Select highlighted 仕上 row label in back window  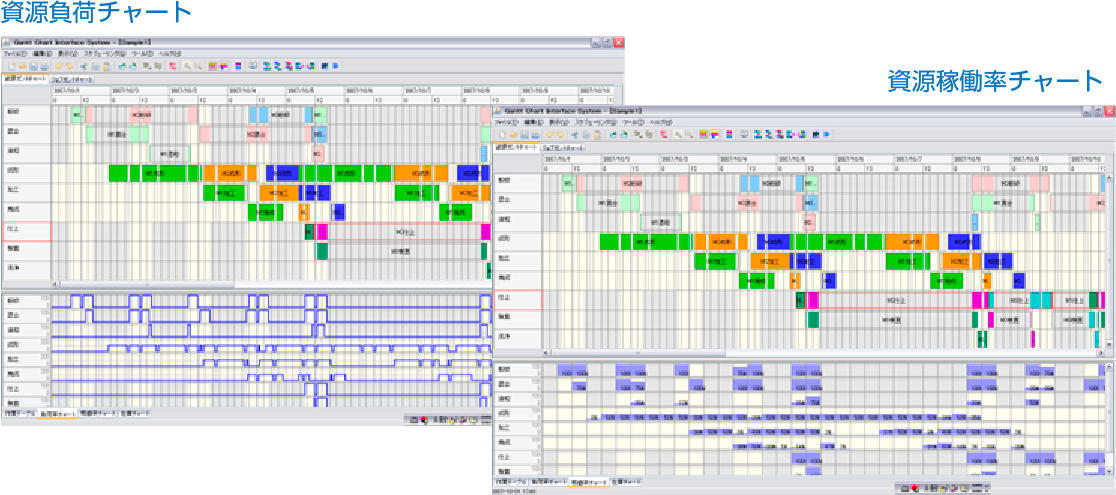tap(26, 231)
